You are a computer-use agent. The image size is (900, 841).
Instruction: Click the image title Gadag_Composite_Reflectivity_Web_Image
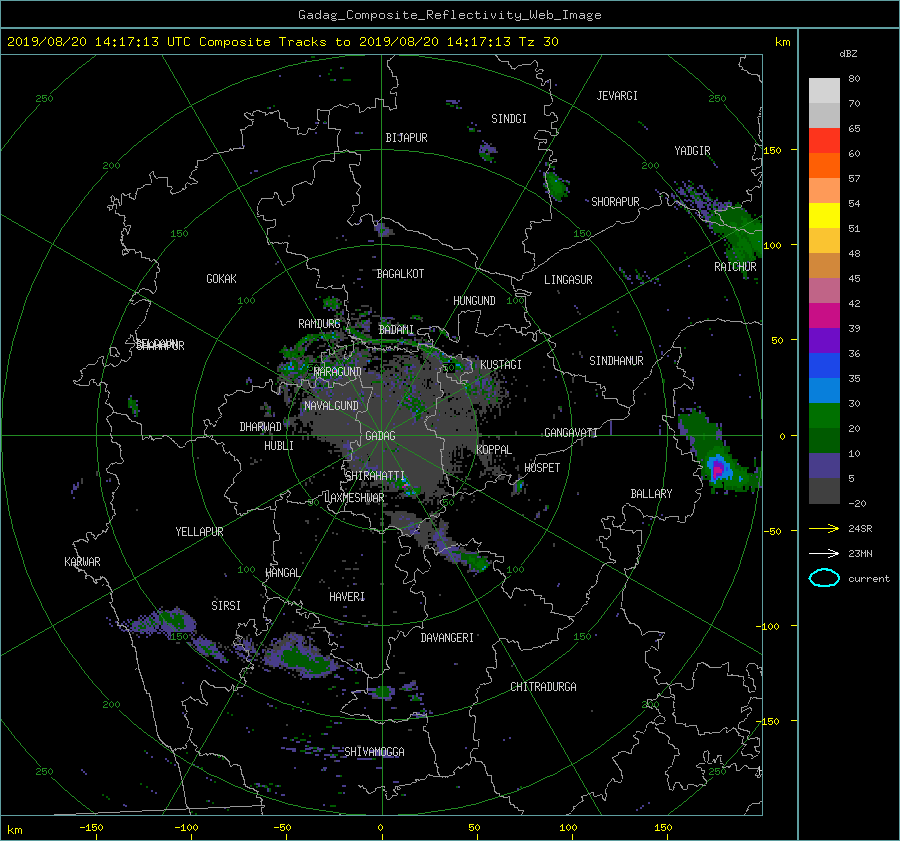point(449,15)
